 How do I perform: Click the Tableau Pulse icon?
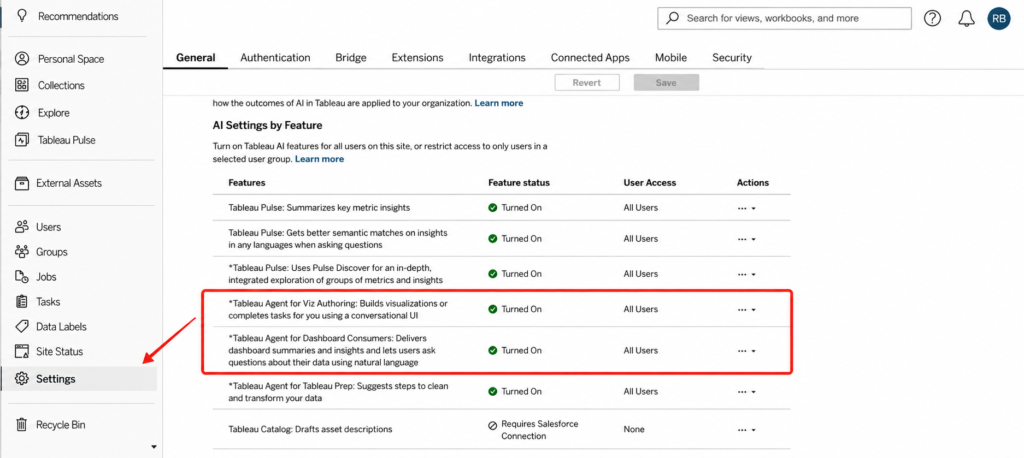click(22, 140)
